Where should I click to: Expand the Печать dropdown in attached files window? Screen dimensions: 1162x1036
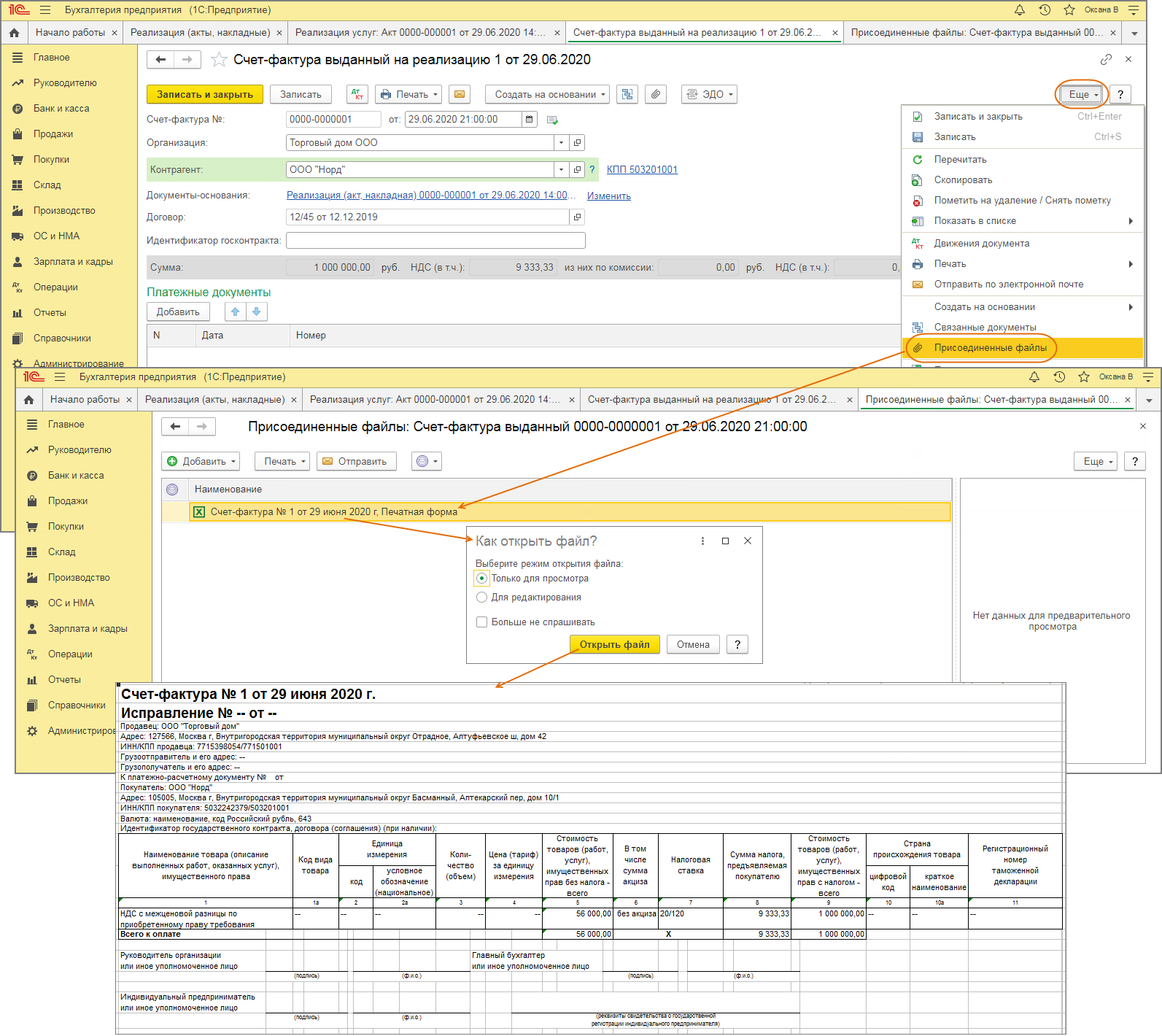click(x=282, y=461)
